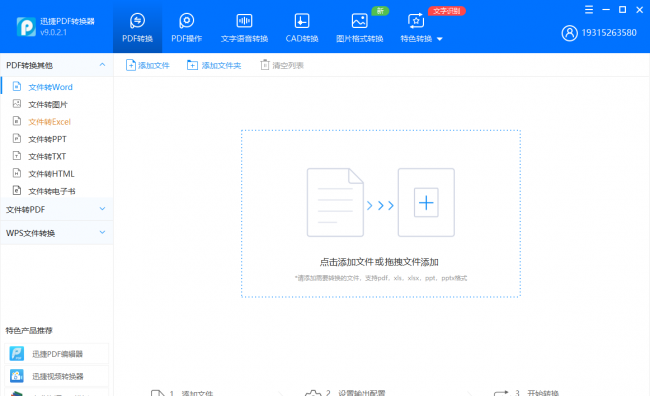Viewport: 650px width, 396px height.
Task: Expand the 特色转换 dropdown arrow
Action: (440, 39)
